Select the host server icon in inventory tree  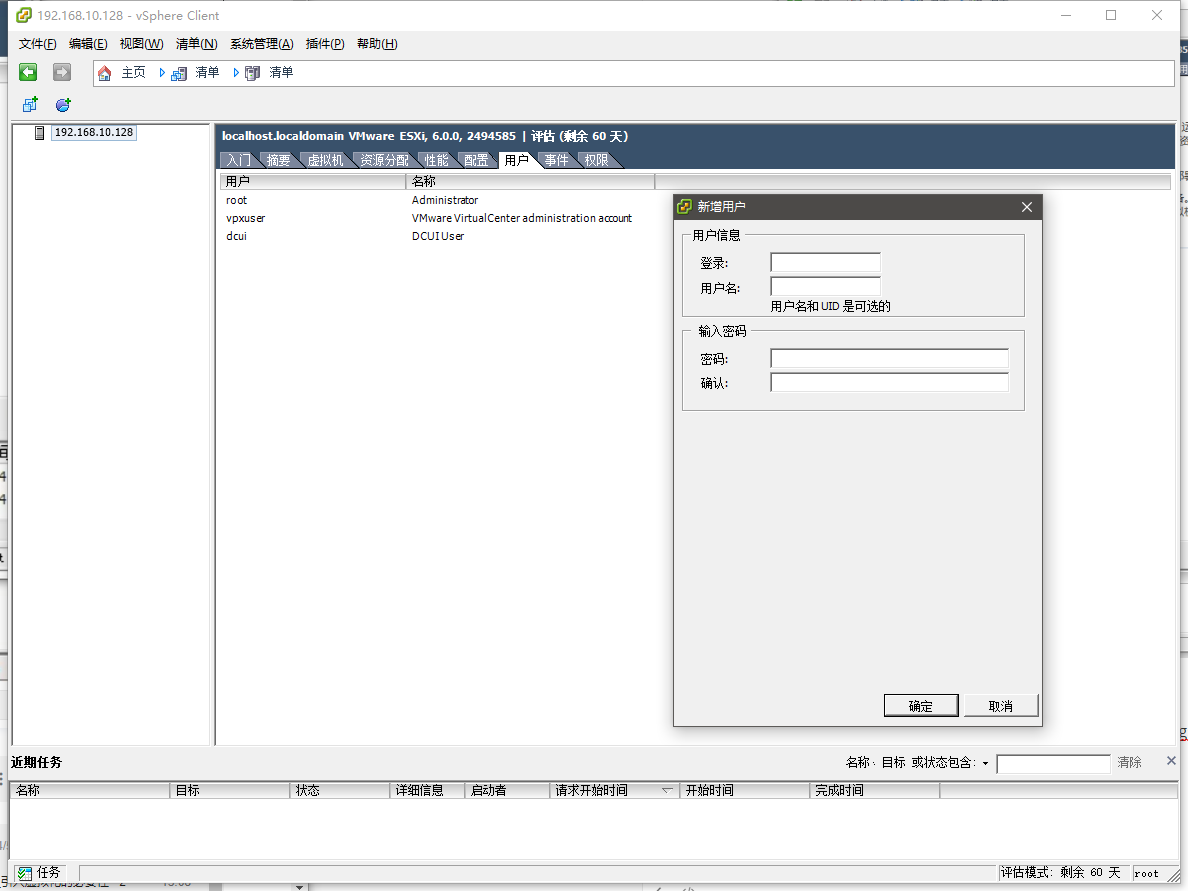(39, 133)
